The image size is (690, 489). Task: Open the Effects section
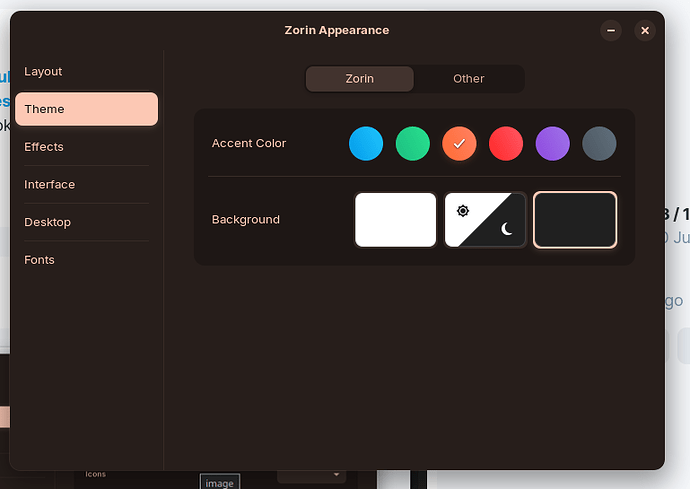pyautogui.click(x=86, y=147)
